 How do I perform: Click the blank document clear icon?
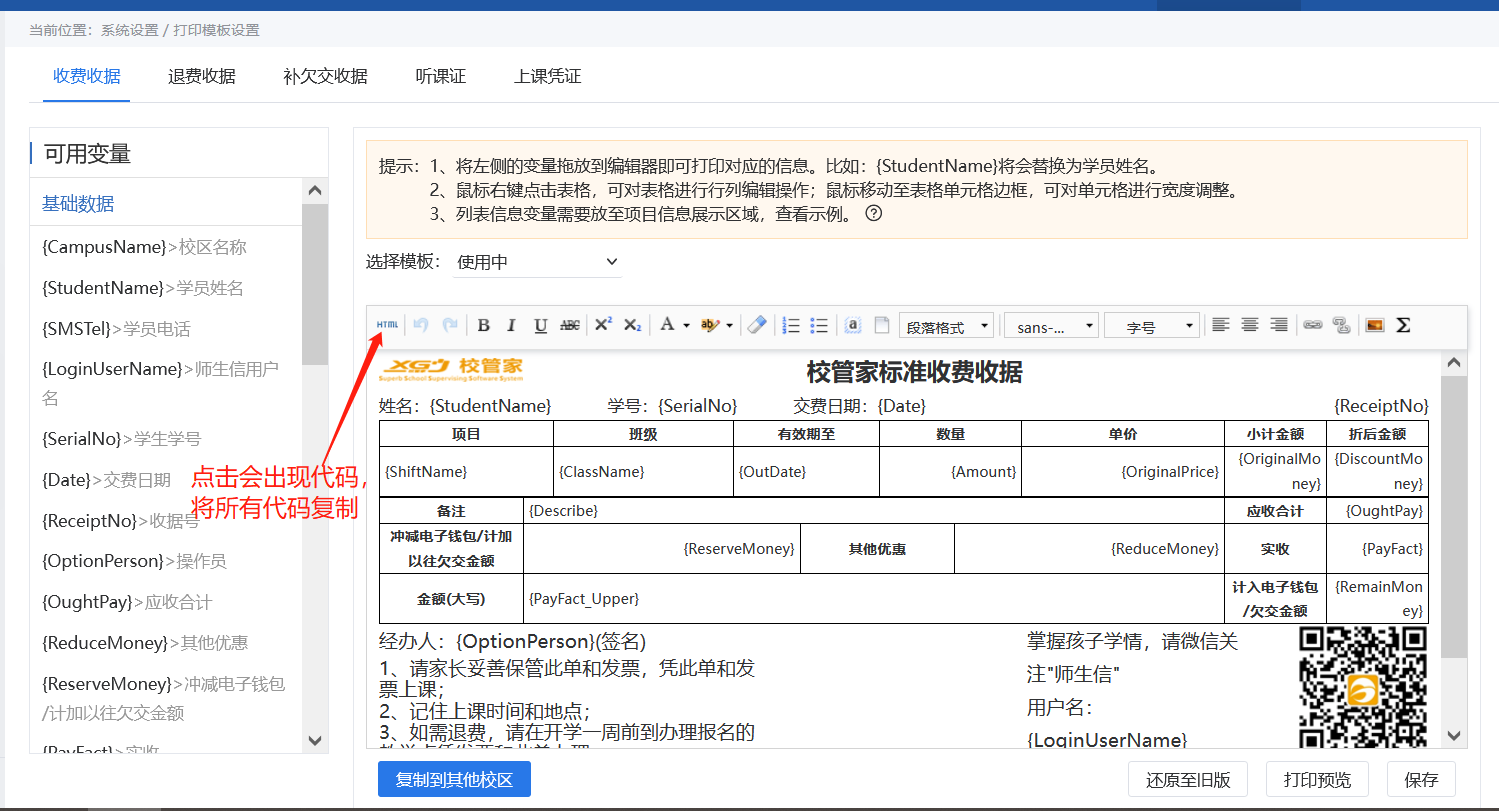[882, 325]
